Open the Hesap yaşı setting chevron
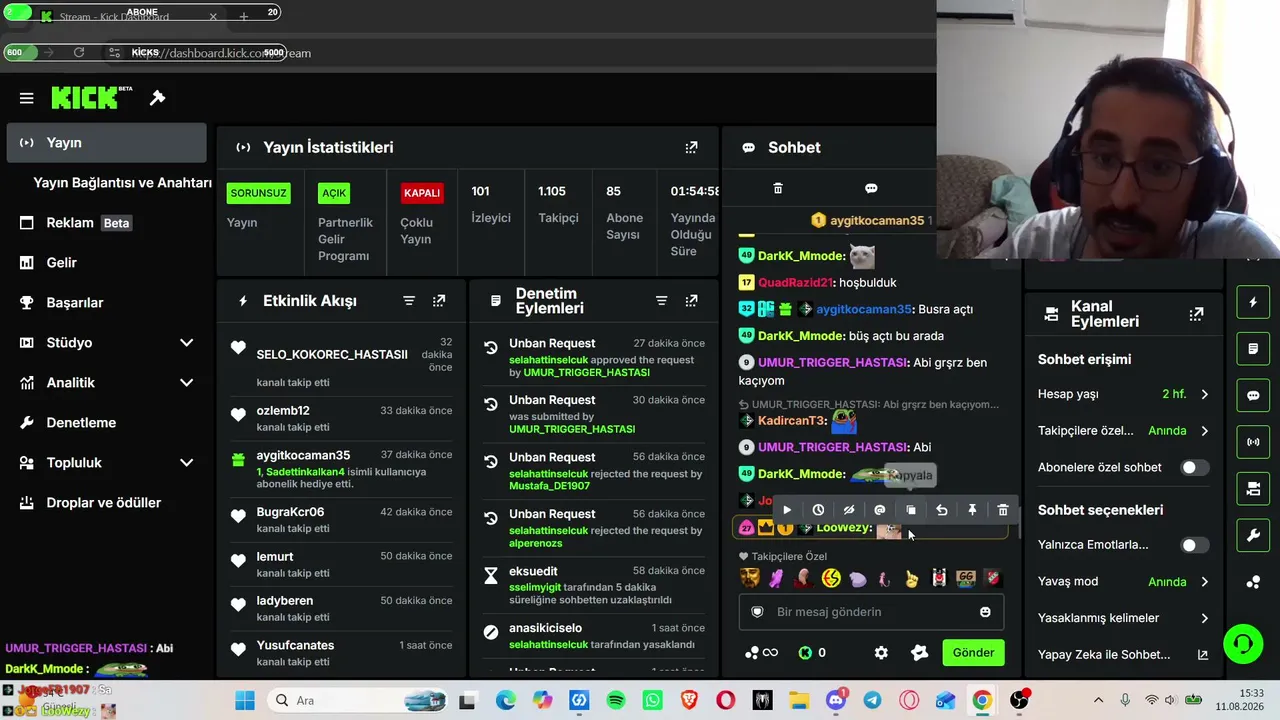 tap(1204, 394)
